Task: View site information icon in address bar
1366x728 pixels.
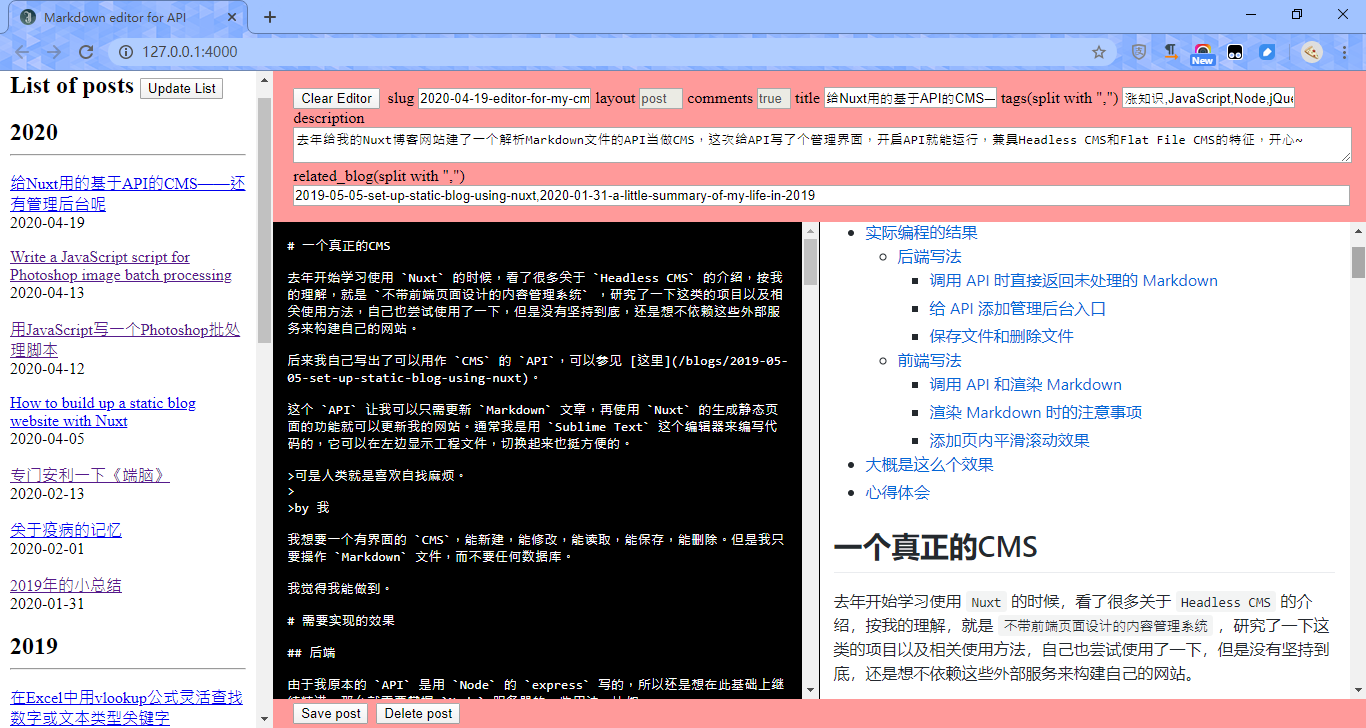Action: [125, 52]
